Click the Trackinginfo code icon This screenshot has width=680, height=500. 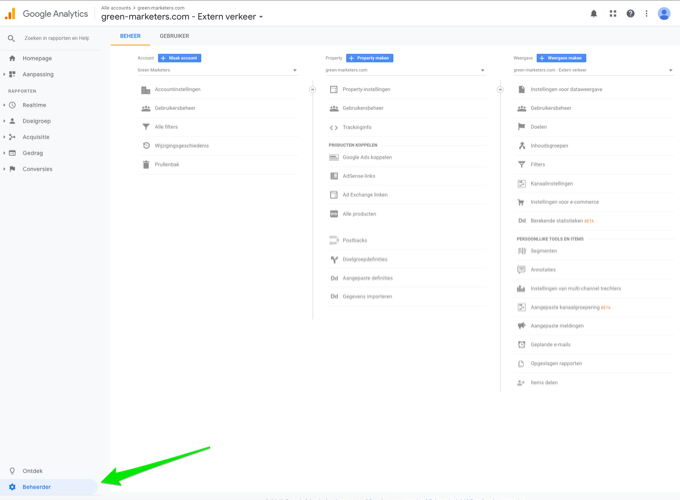pyautogui.click(x=334, y=127)
